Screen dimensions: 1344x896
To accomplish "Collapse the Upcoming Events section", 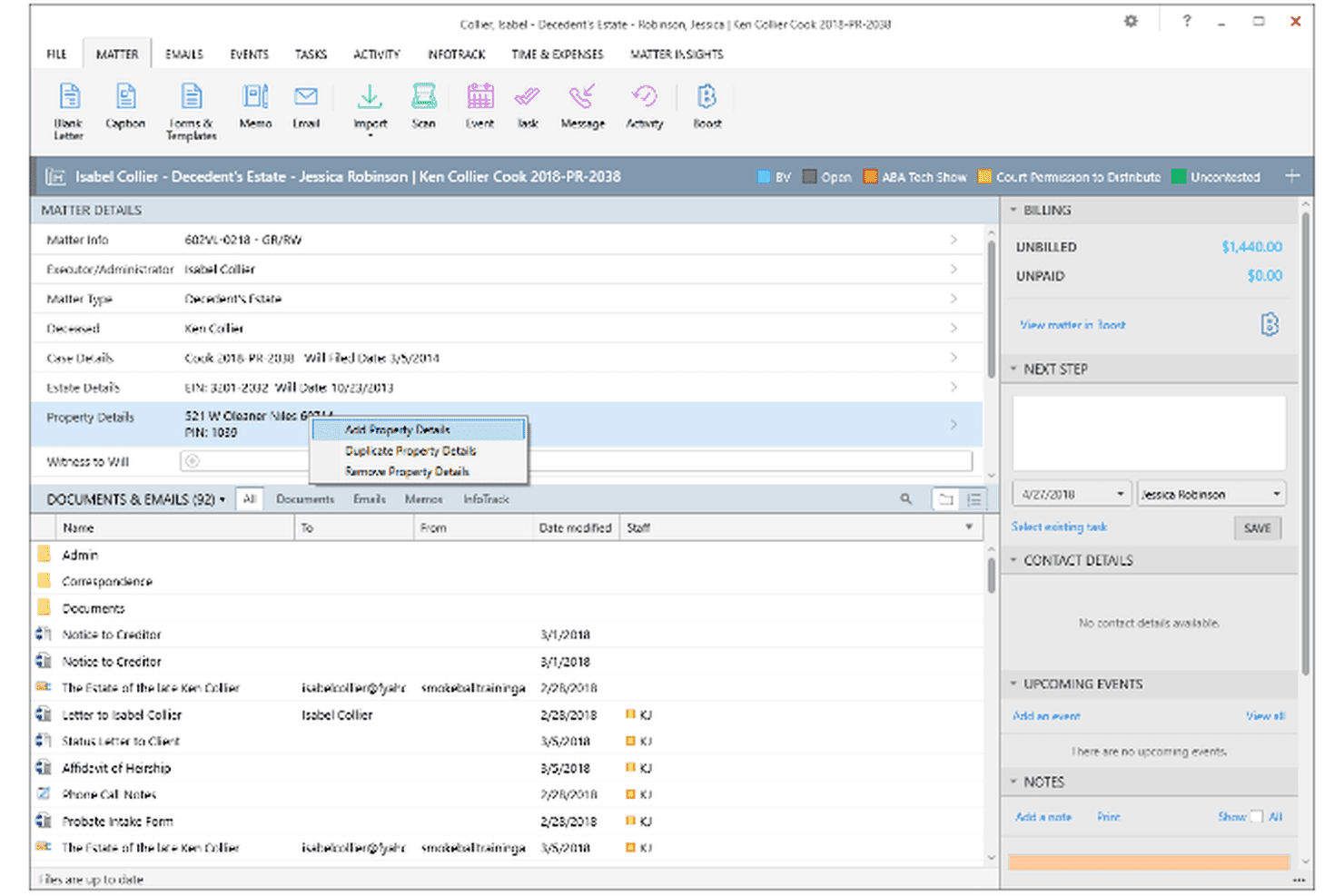I will coord(1013,684).
